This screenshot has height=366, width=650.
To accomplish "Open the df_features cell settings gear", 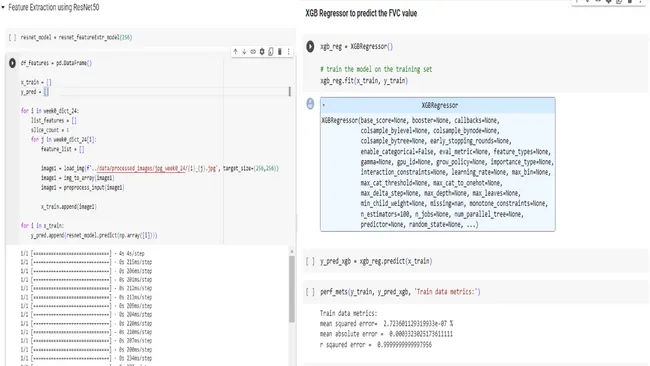I will click(262, 52).
